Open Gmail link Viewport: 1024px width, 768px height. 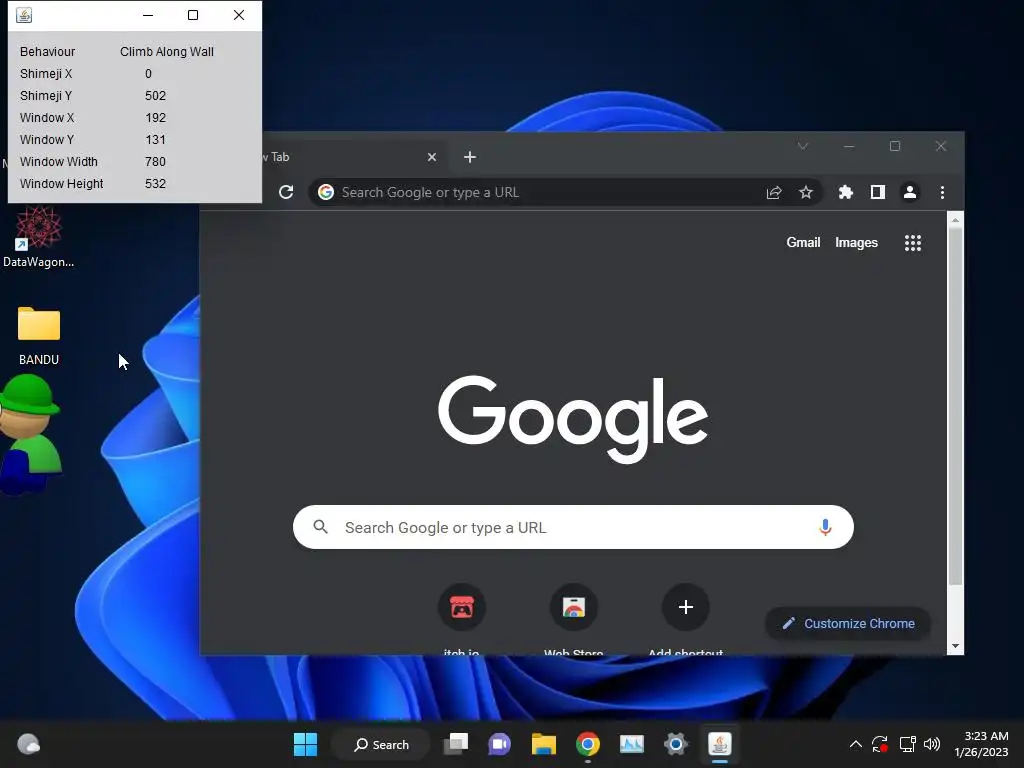point(803,242)
